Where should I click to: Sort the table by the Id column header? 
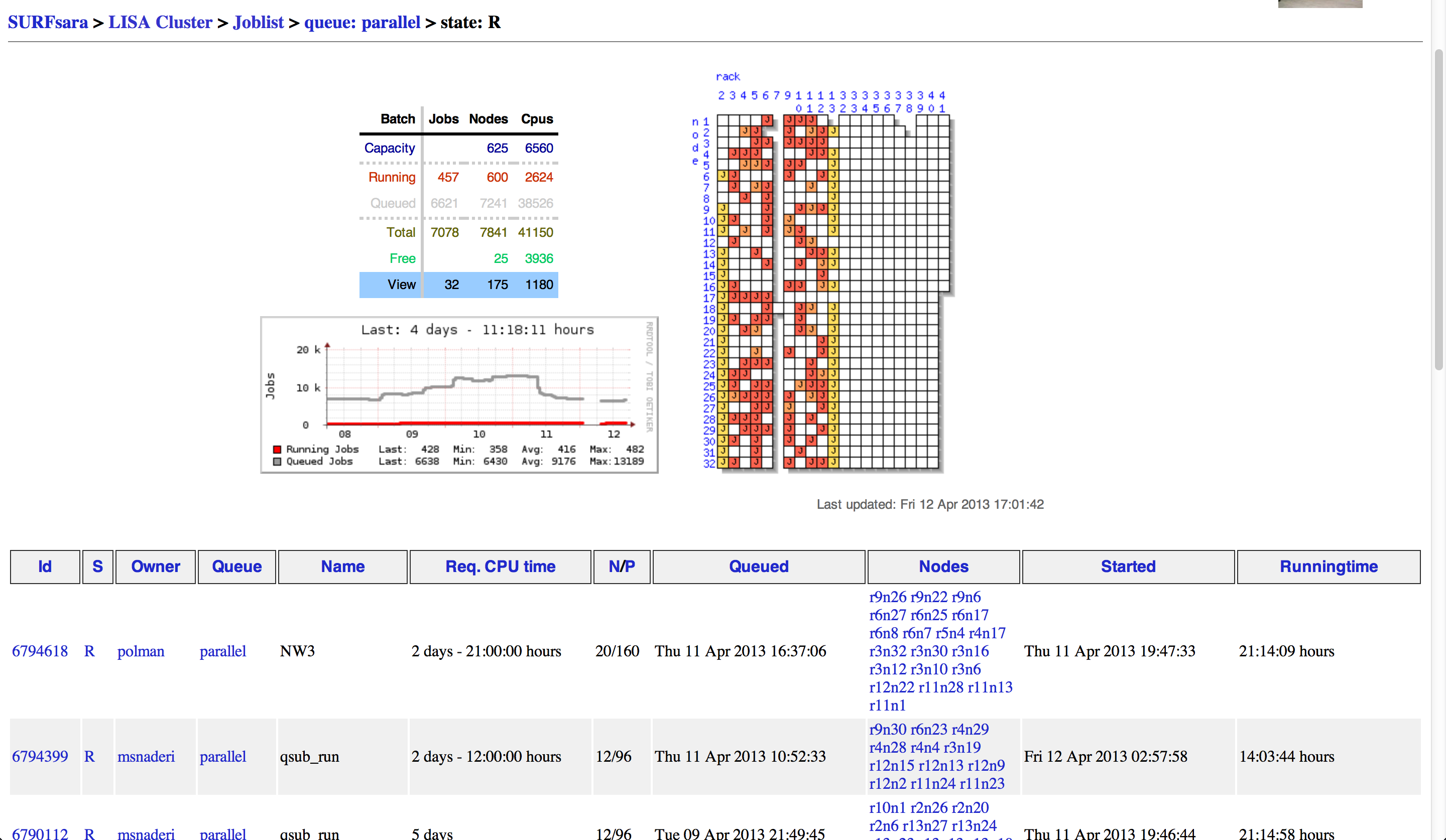(x=44, y=567)
